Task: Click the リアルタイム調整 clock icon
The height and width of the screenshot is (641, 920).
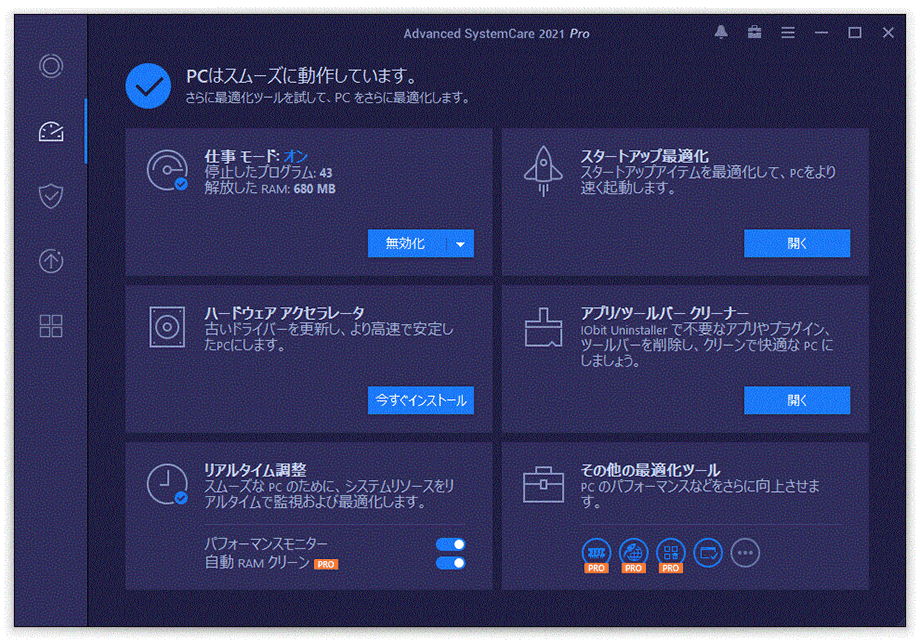Action: [x=168, y=484]
